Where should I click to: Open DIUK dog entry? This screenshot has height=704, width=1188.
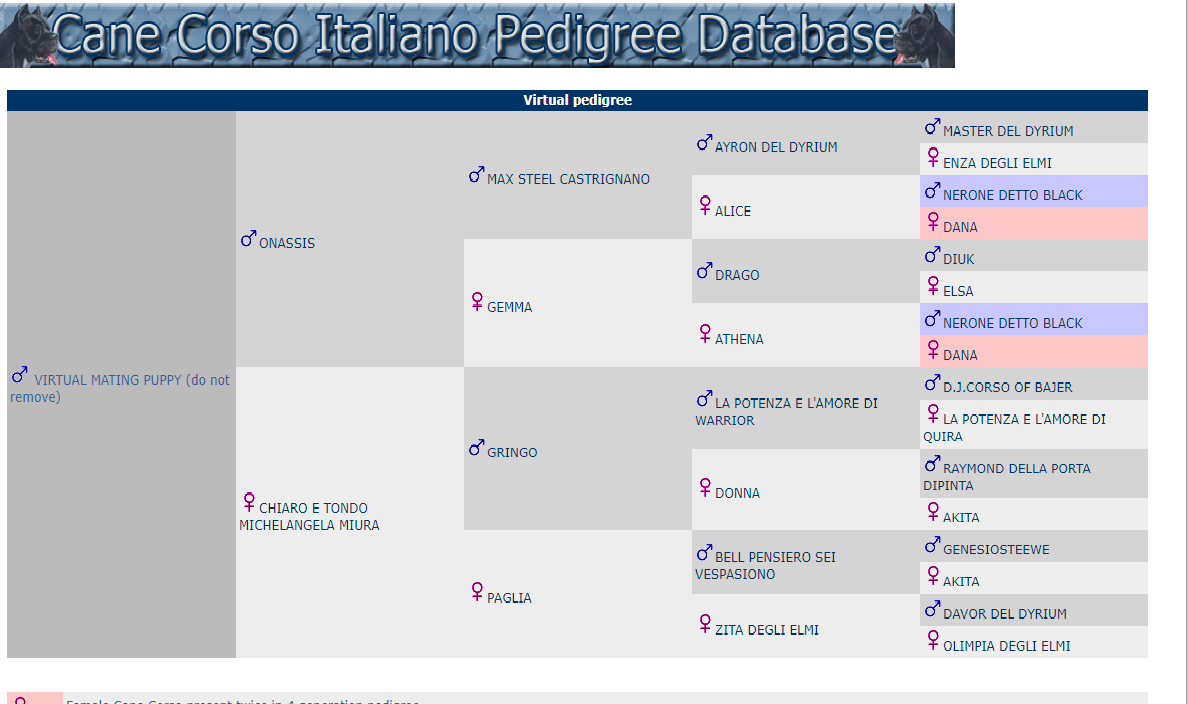pos(958,260)
